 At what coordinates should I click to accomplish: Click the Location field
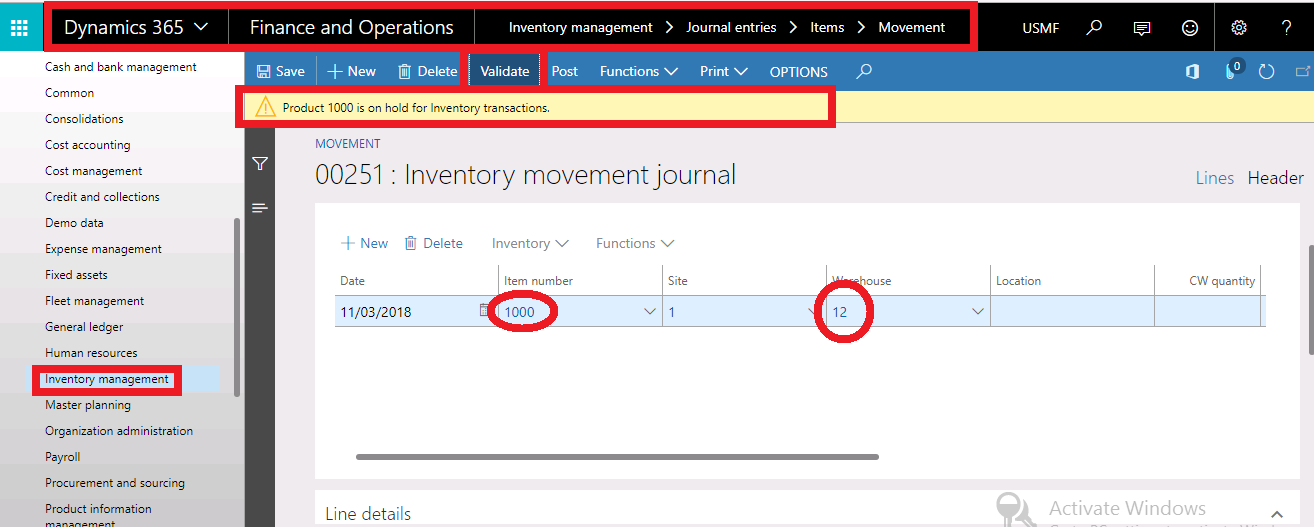(1072, 312)
